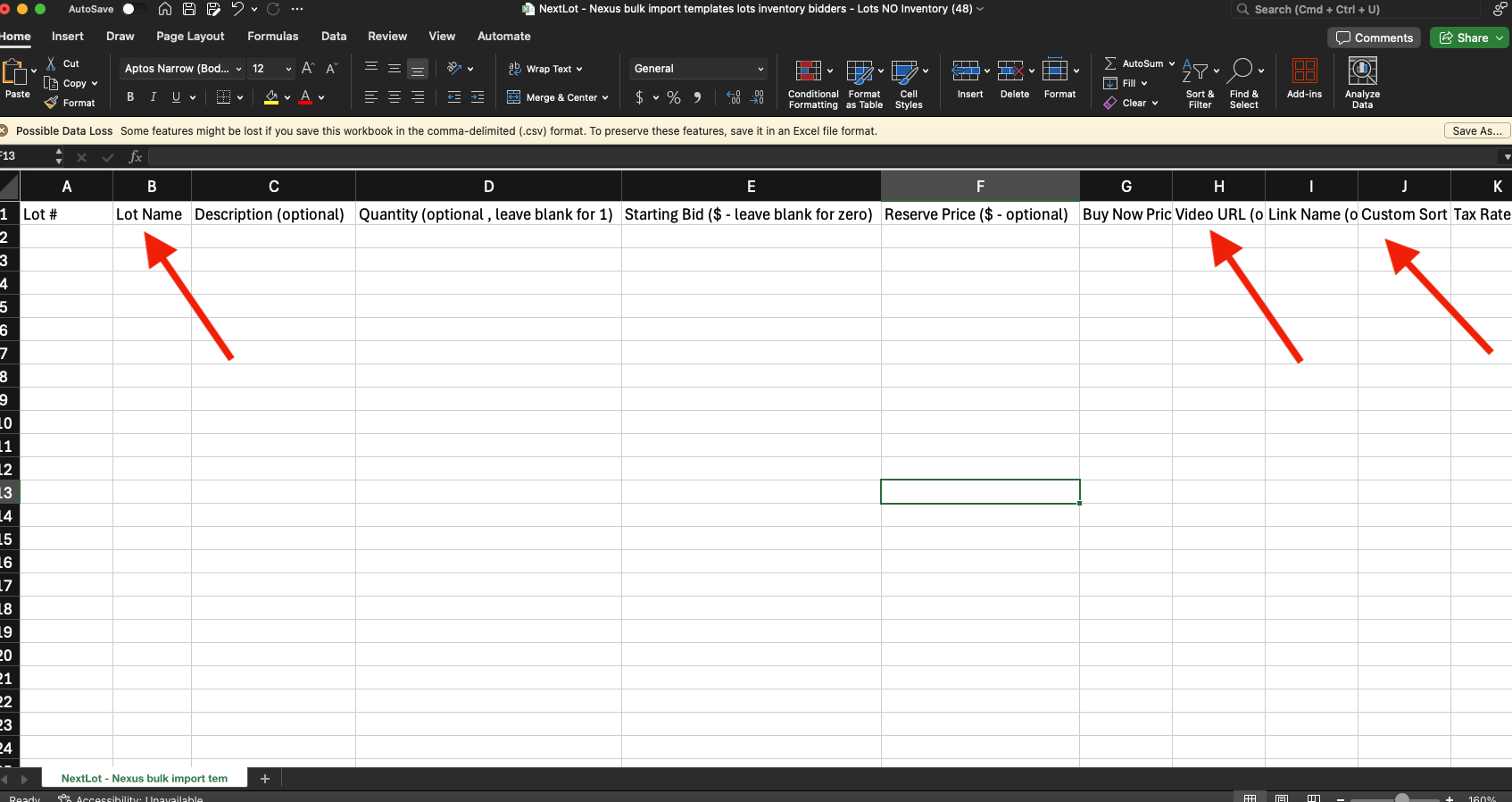Open Sort & Filter tool
The image size is (1512, 802).
[1196, 71]
